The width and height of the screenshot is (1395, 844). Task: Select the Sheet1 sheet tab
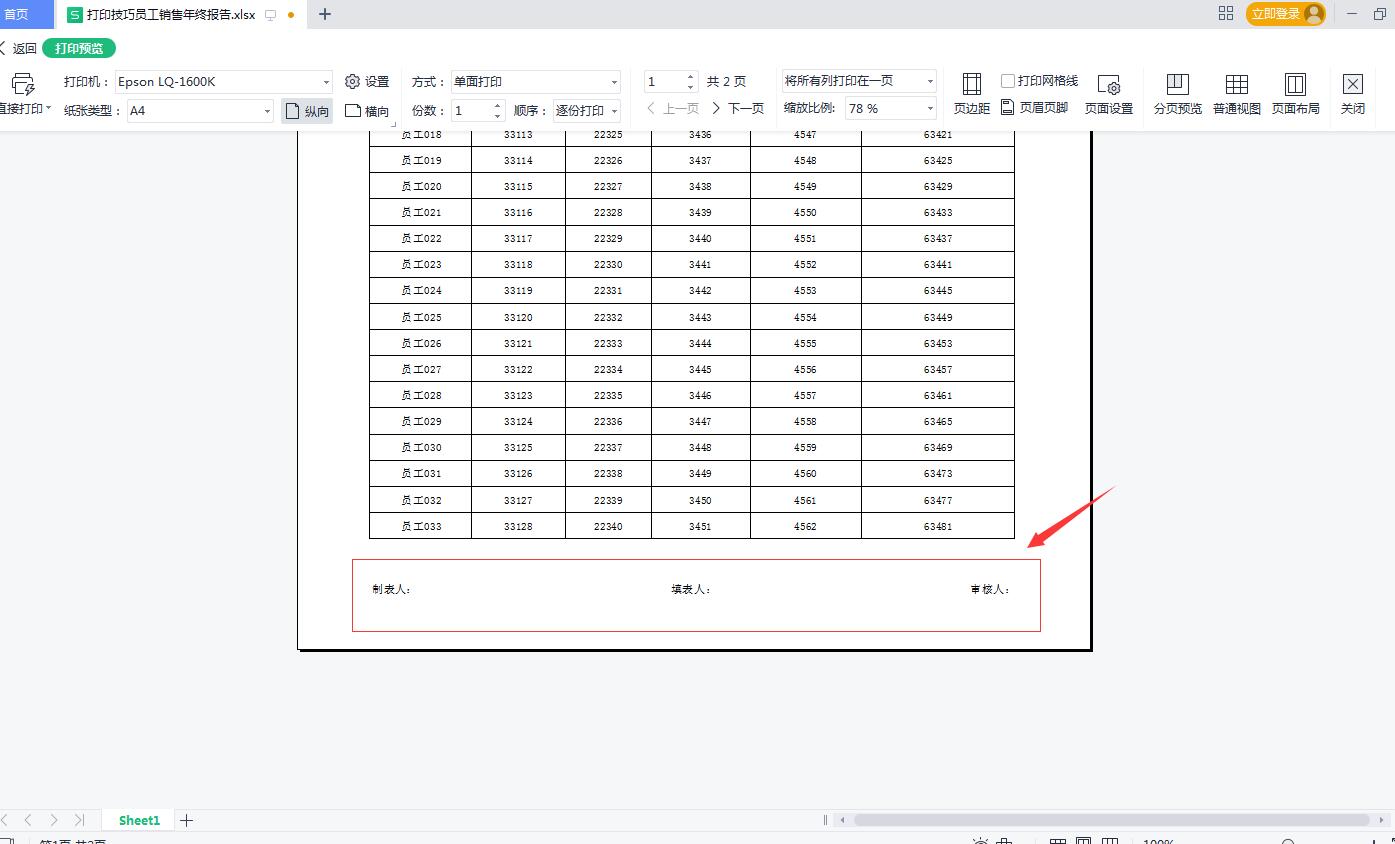[139, 820]
